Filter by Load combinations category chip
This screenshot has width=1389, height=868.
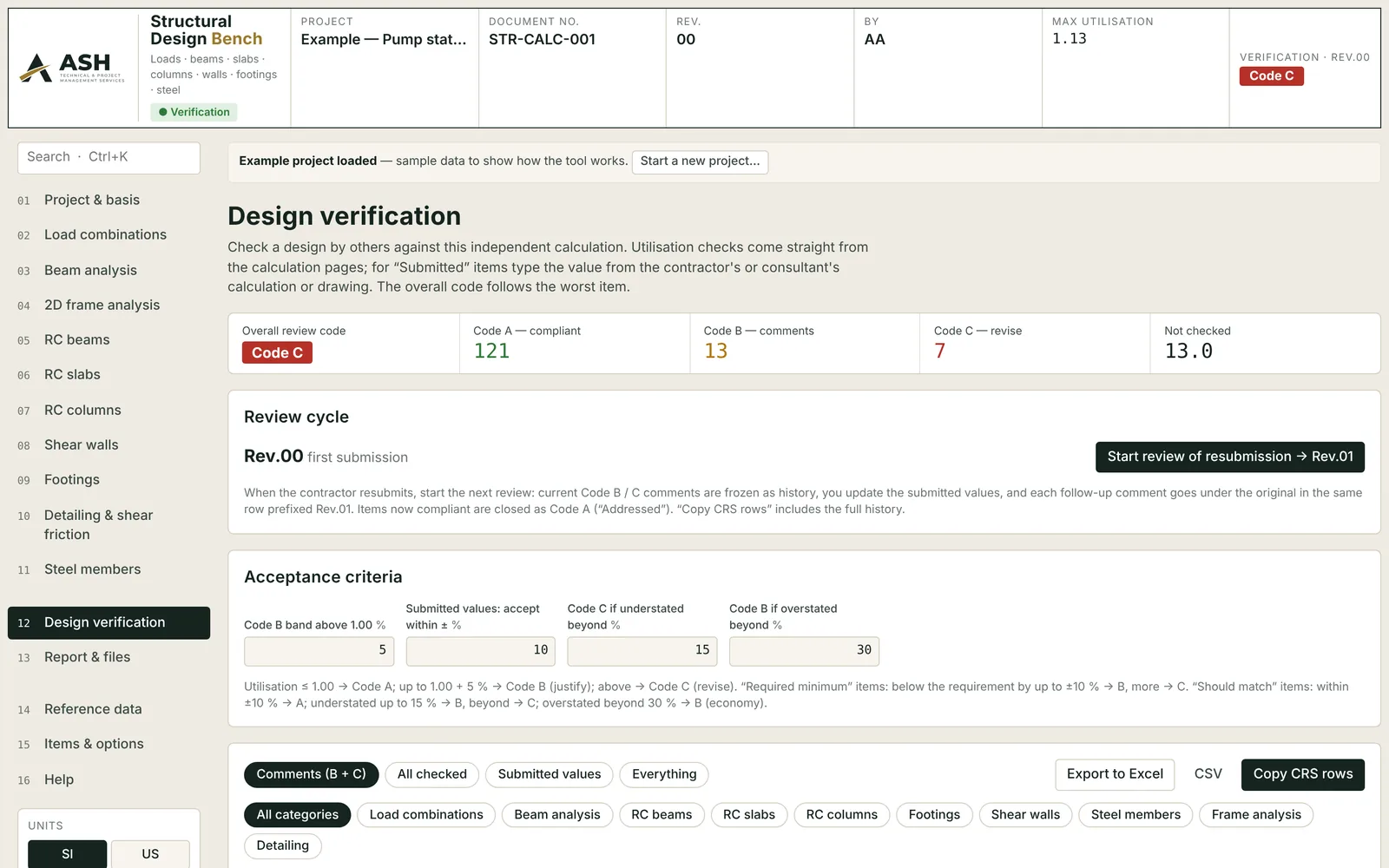pyautogui.click(x=426, y=815)
